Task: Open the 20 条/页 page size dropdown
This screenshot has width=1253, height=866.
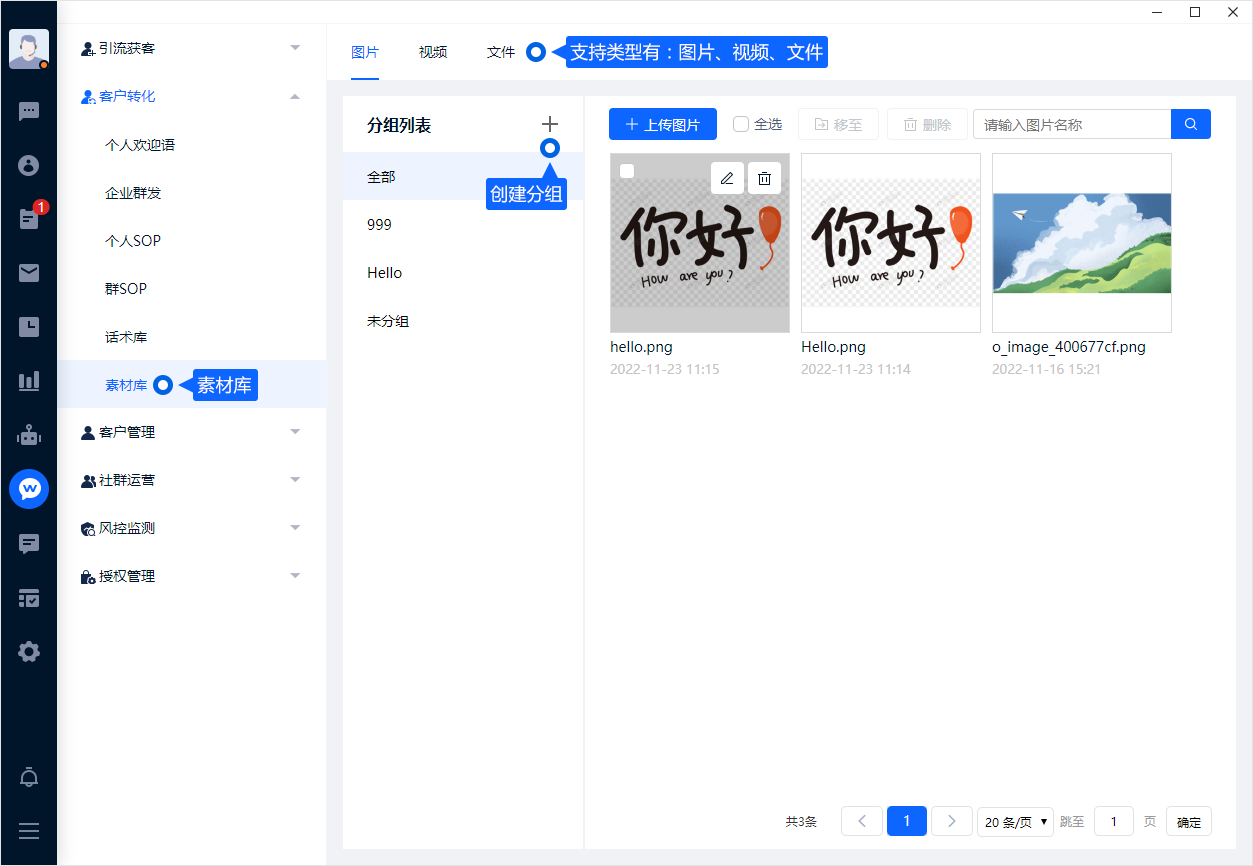Action: pos(1015,822)
